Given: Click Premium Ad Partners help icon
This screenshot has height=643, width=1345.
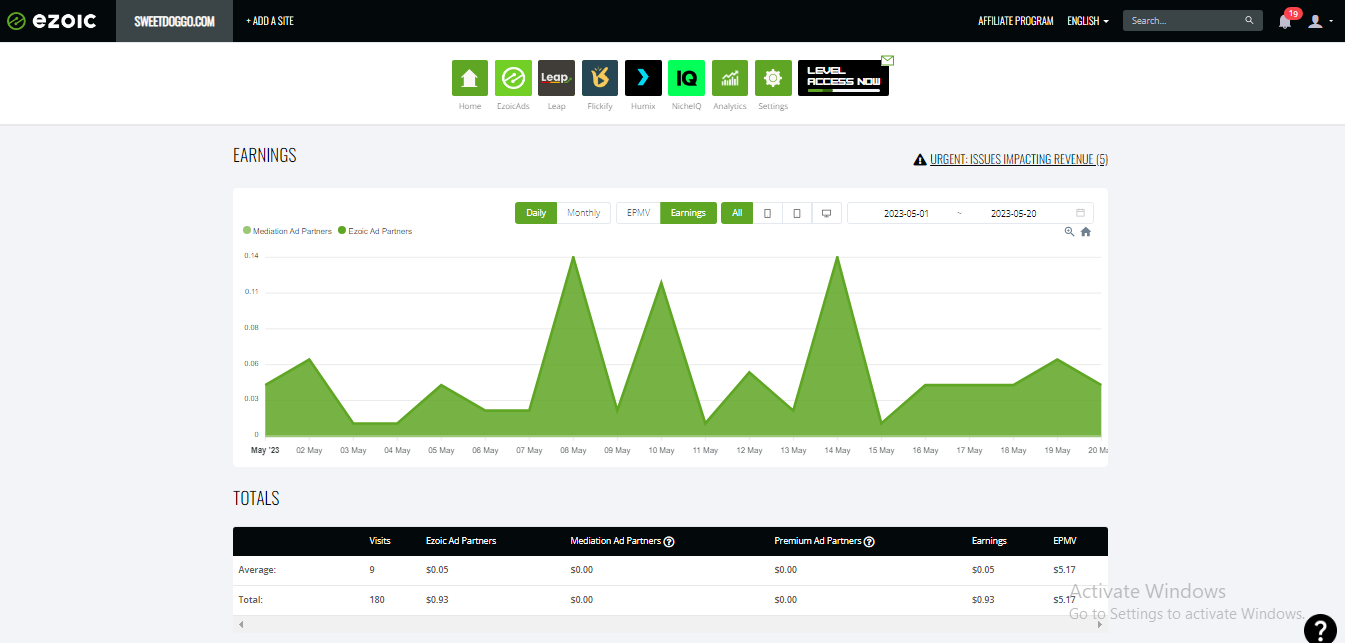Looking at the screenshot, I should click(x=869, y=542).
